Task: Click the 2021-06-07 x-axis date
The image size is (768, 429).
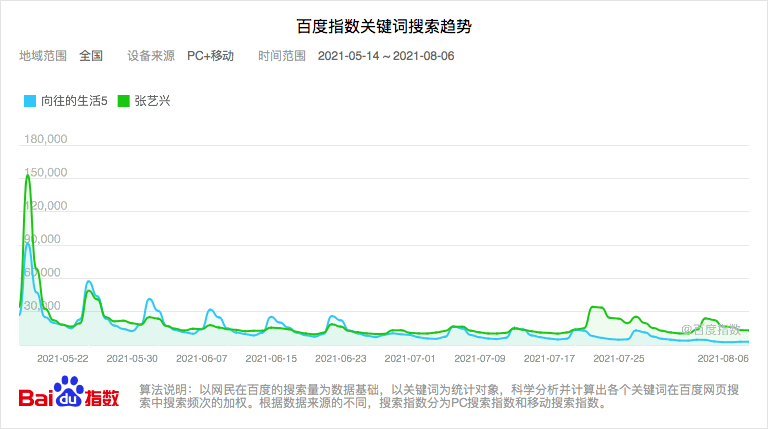Action: click(x=202, y=358)
